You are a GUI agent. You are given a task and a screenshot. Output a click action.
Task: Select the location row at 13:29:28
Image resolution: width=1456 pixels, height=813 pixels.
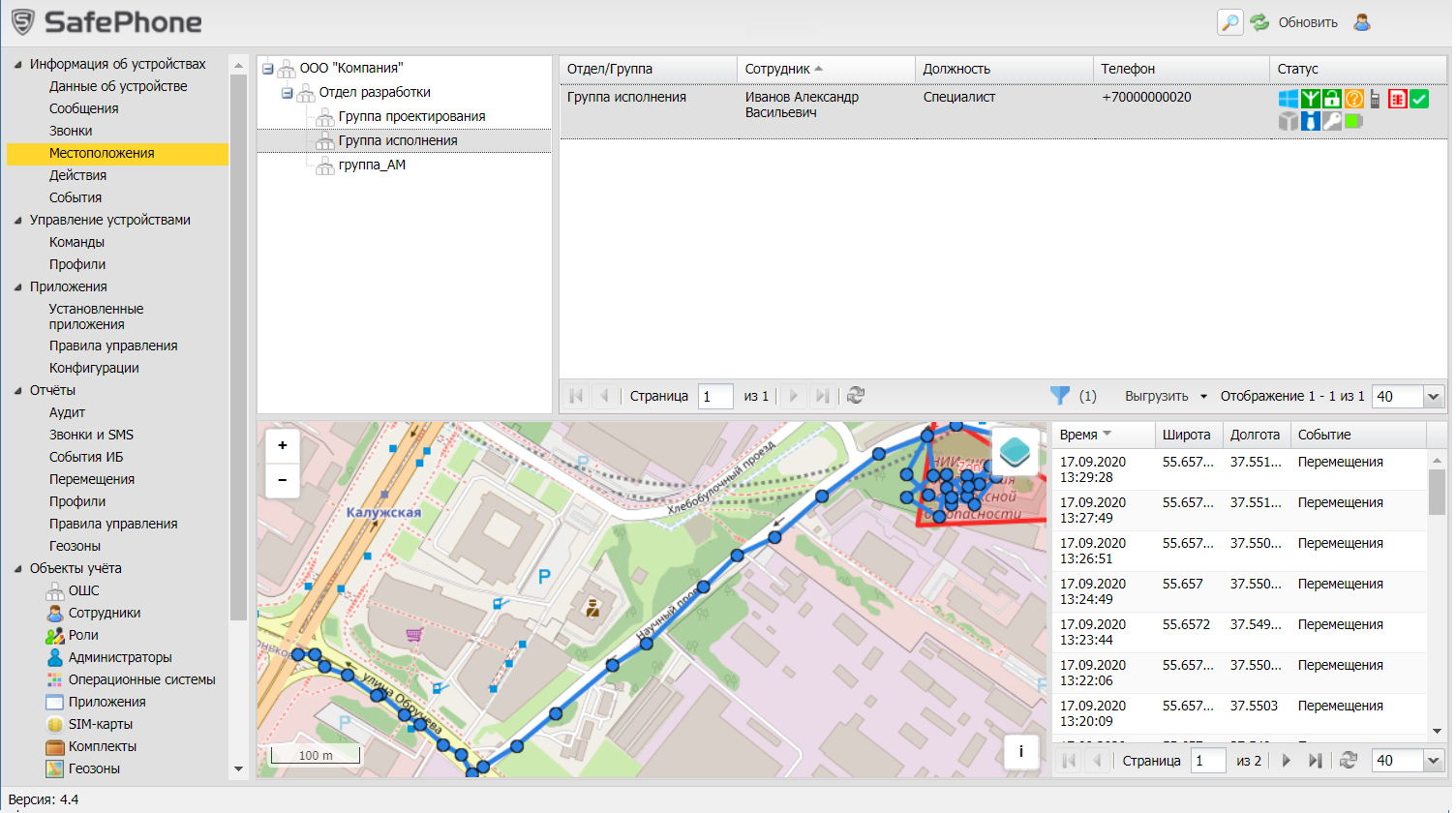tap(1239, 469)
